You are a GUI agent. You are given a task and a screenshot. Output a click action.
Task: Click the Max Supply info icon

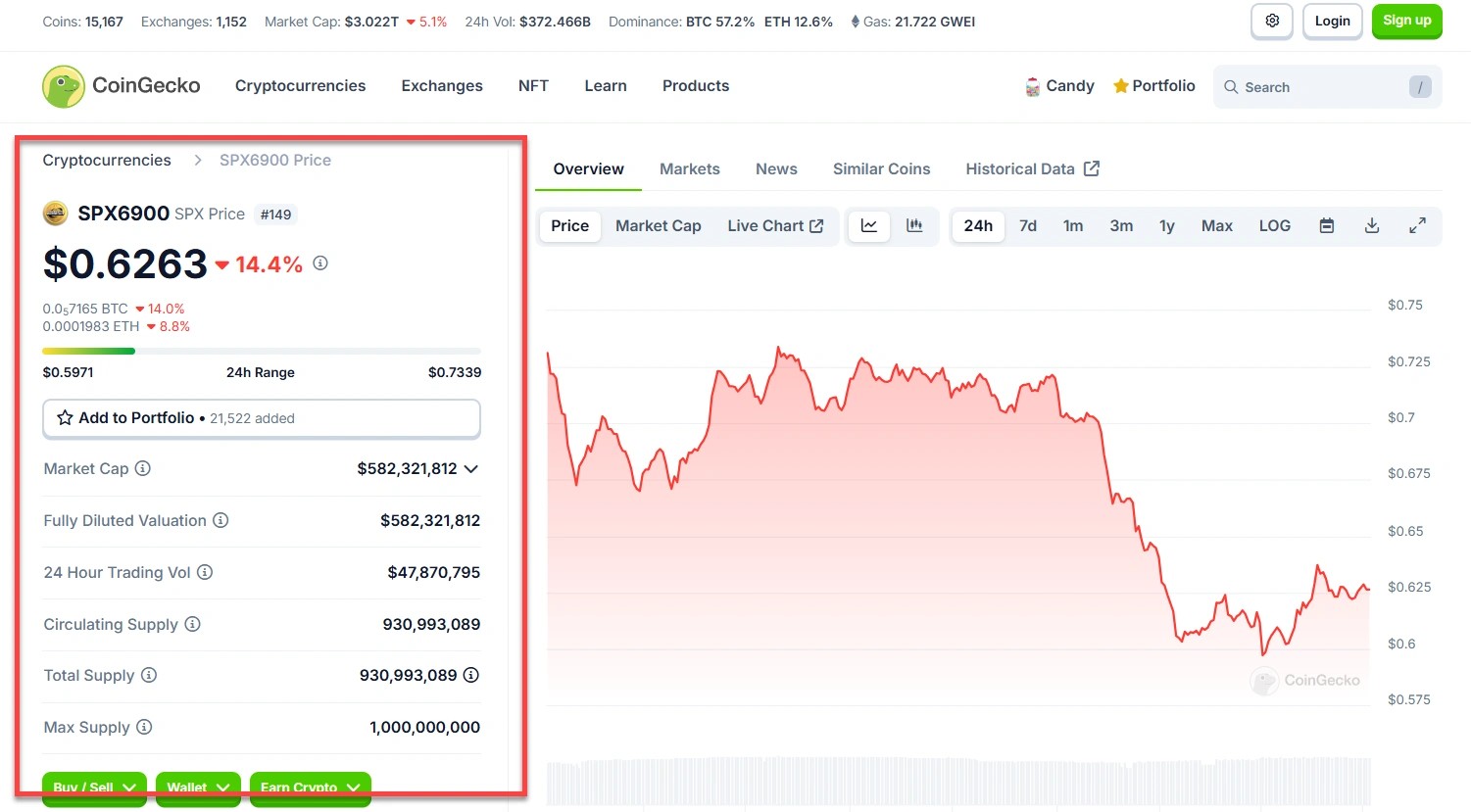pos(144,727)
